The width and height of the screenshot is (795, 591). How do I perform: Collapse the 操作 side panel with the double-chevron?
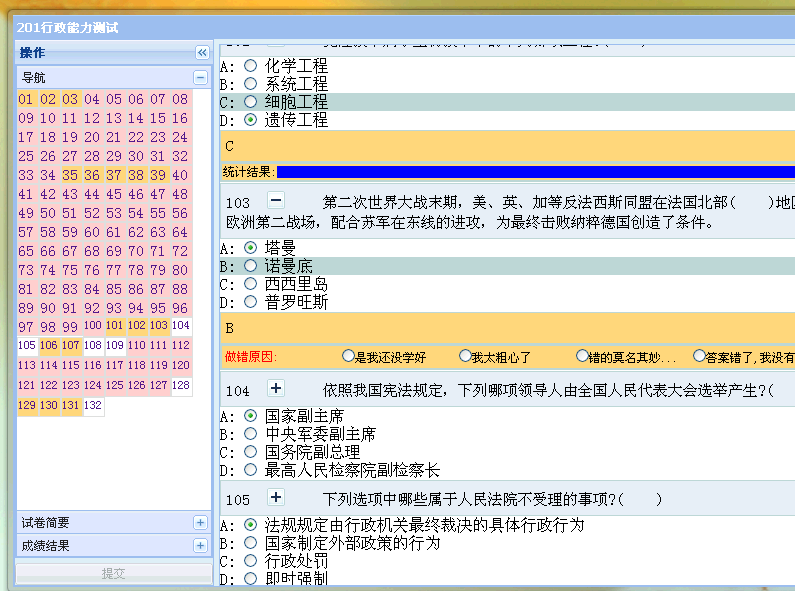click(x=202, y=52)
